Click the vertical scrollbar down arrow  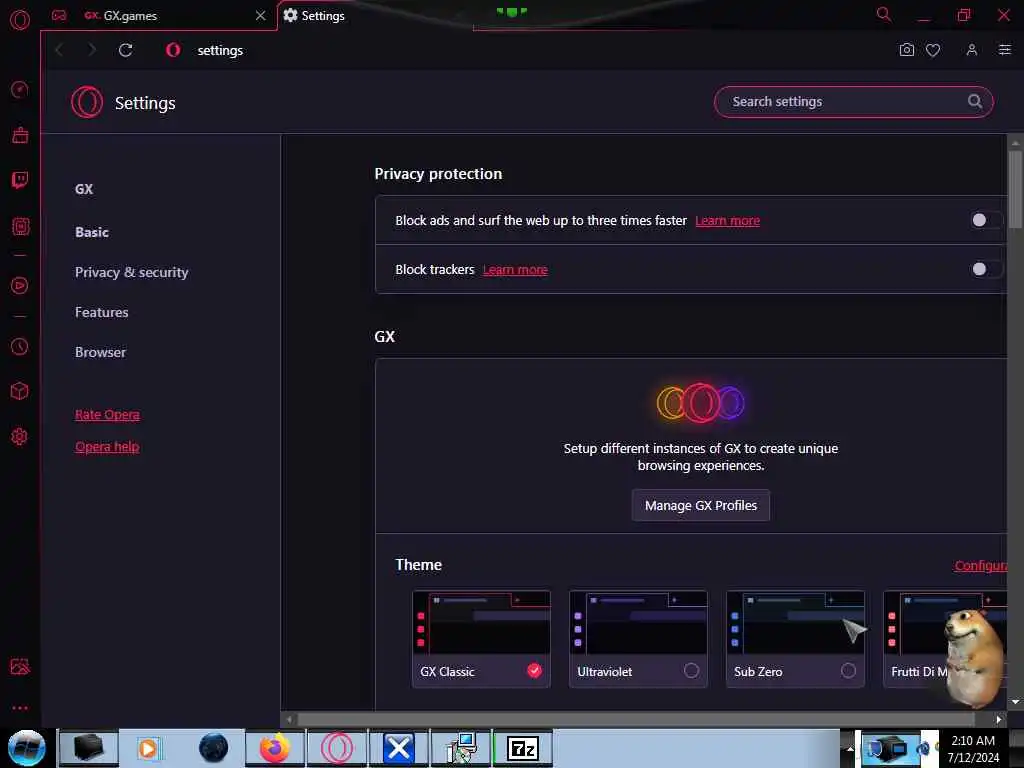(1015, 701)
